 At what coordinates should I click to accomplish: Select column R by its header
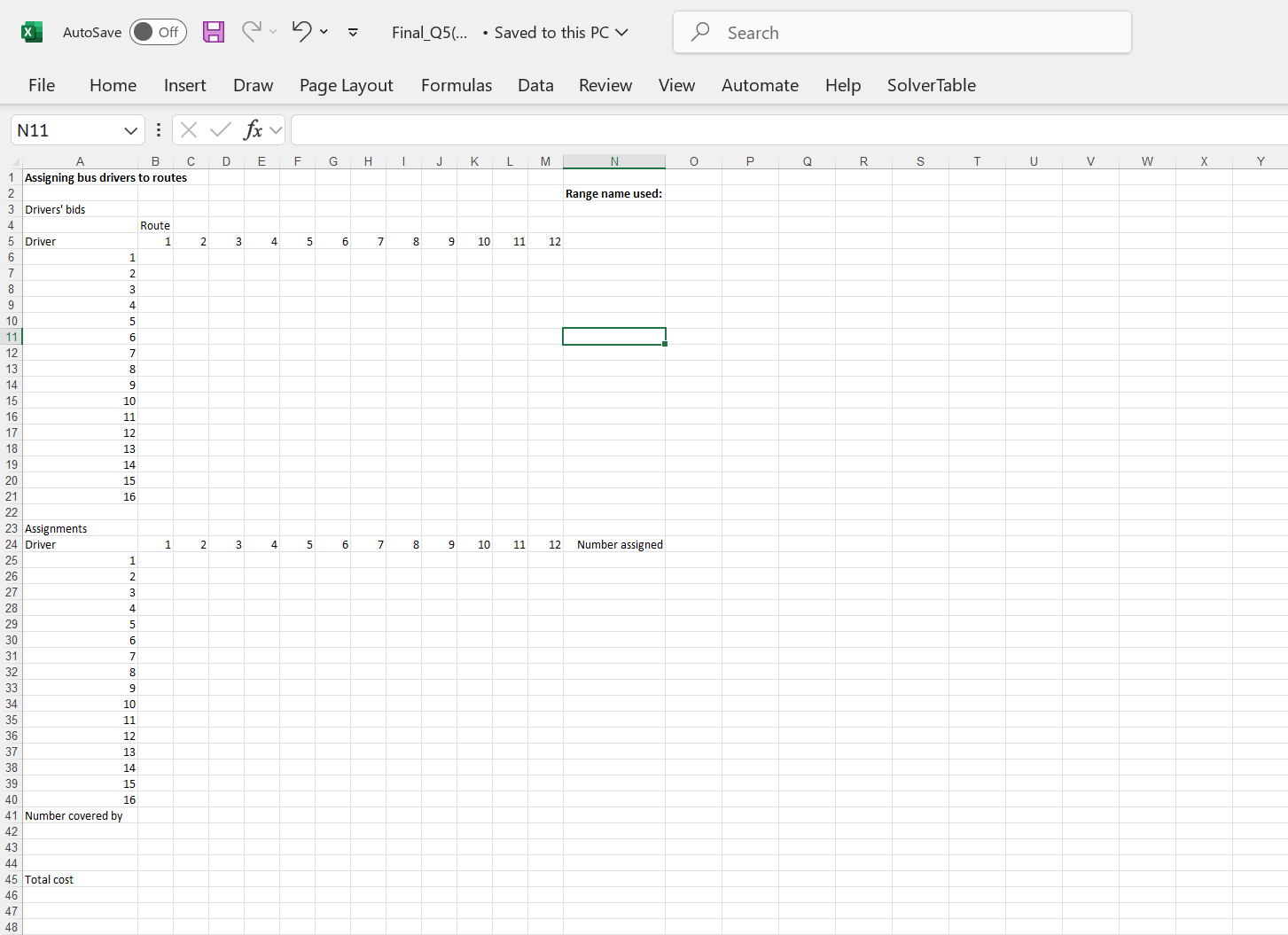pos(864,161)
